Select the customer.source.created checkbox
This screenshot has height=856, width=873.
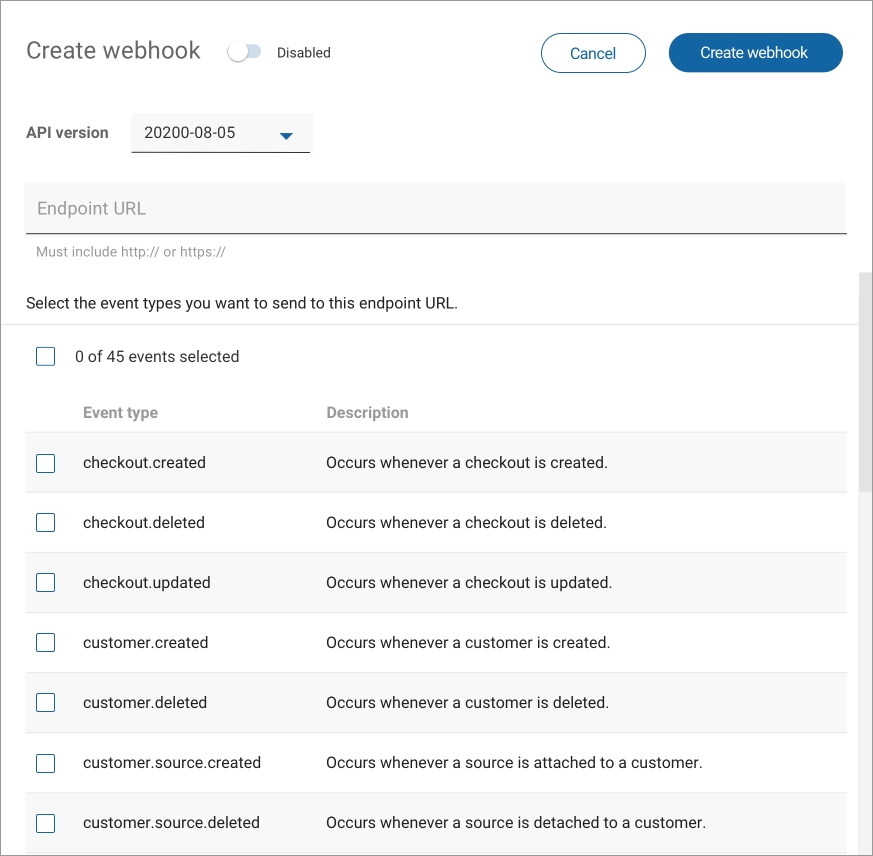pyautogui.click(x=46, y=763)
